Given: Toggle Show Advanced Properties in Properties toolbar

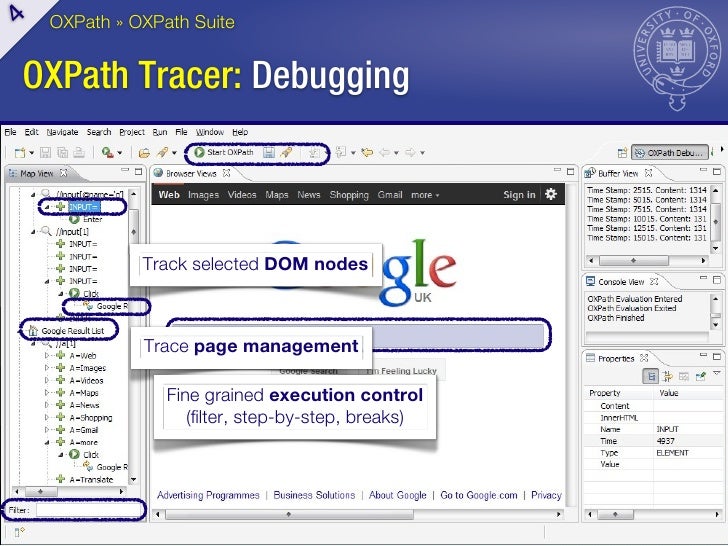Looking at the screenshot, I should (x=668, y=377).
